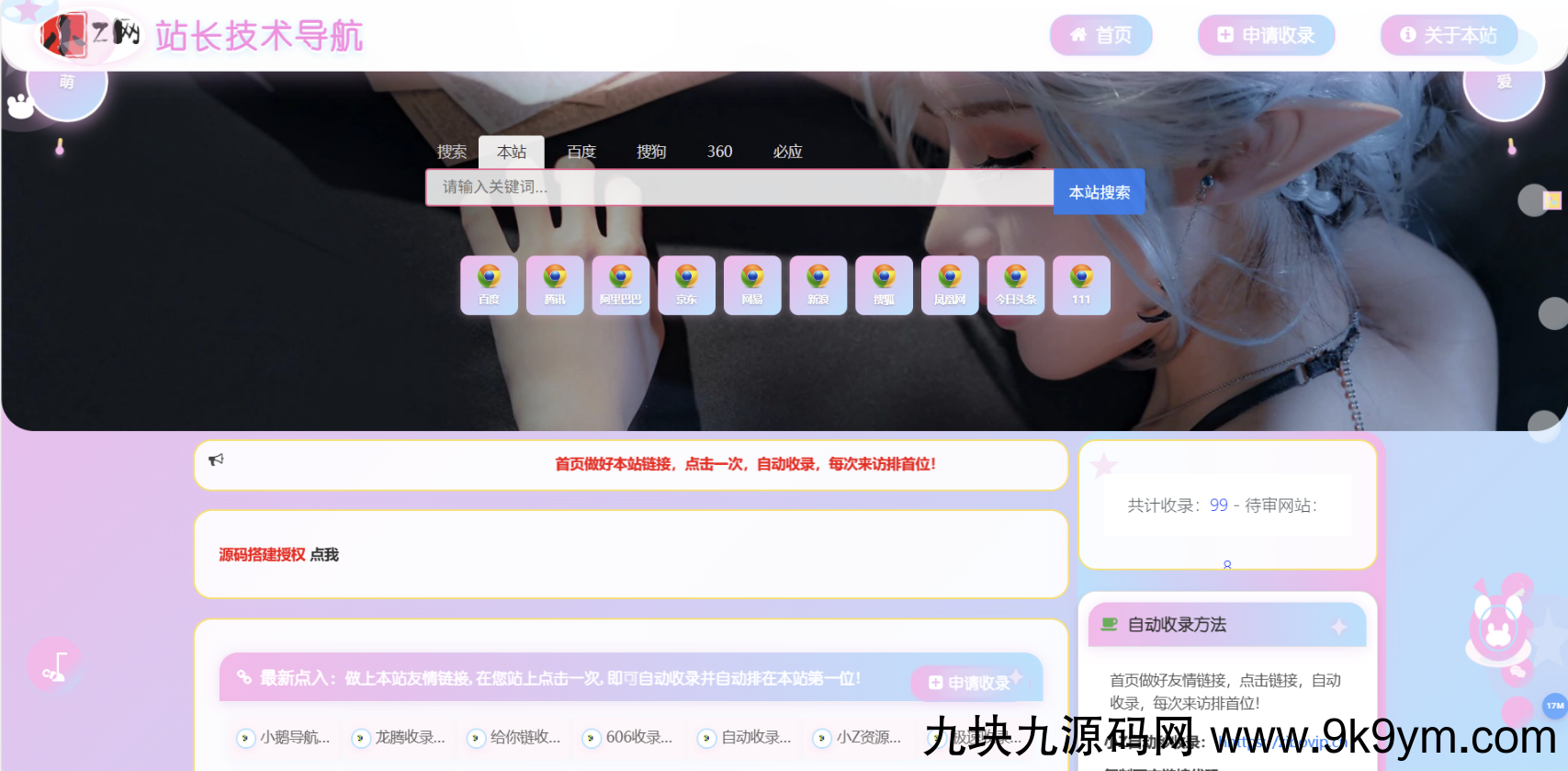
Task: Open the 阿里巴巴 shortcut icon
Action: [x=621, y=286]
